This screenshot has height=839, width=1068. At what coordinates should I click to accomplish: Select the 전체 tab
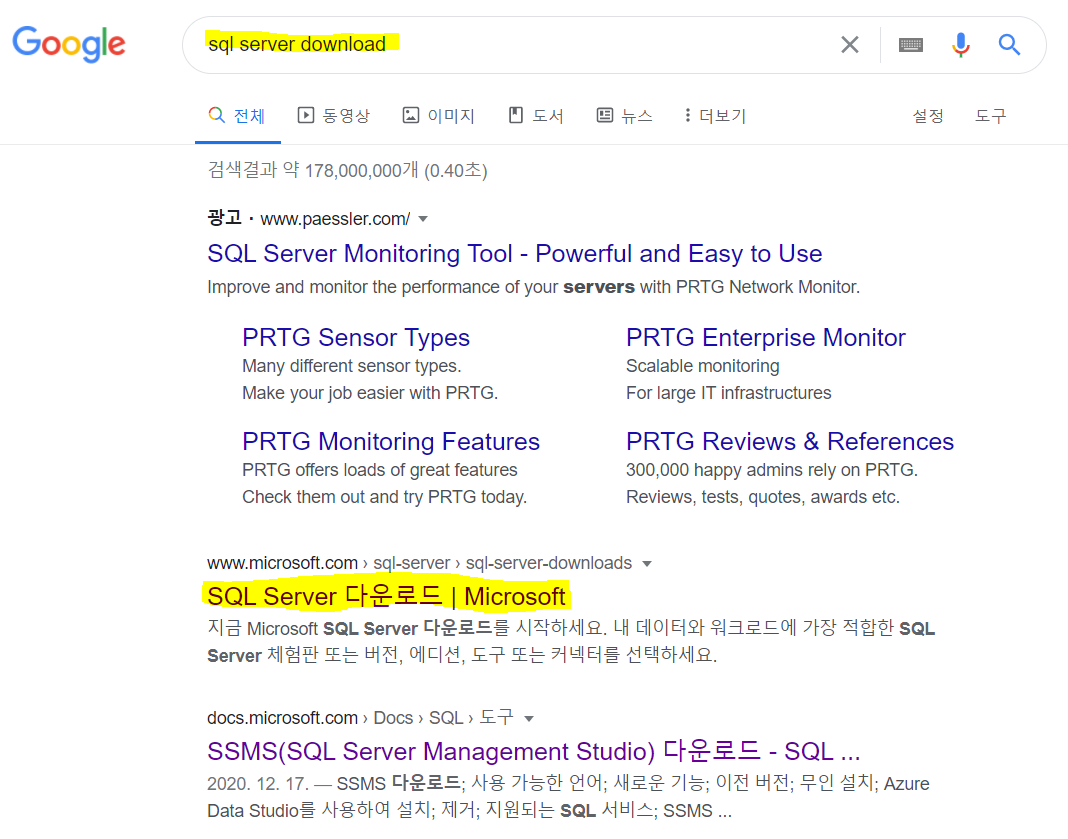237,116
